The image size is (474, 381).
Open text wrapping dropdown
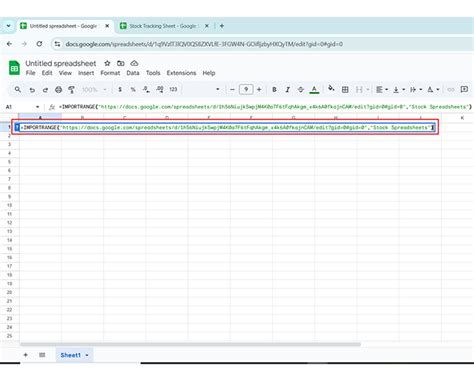(416, 89)
